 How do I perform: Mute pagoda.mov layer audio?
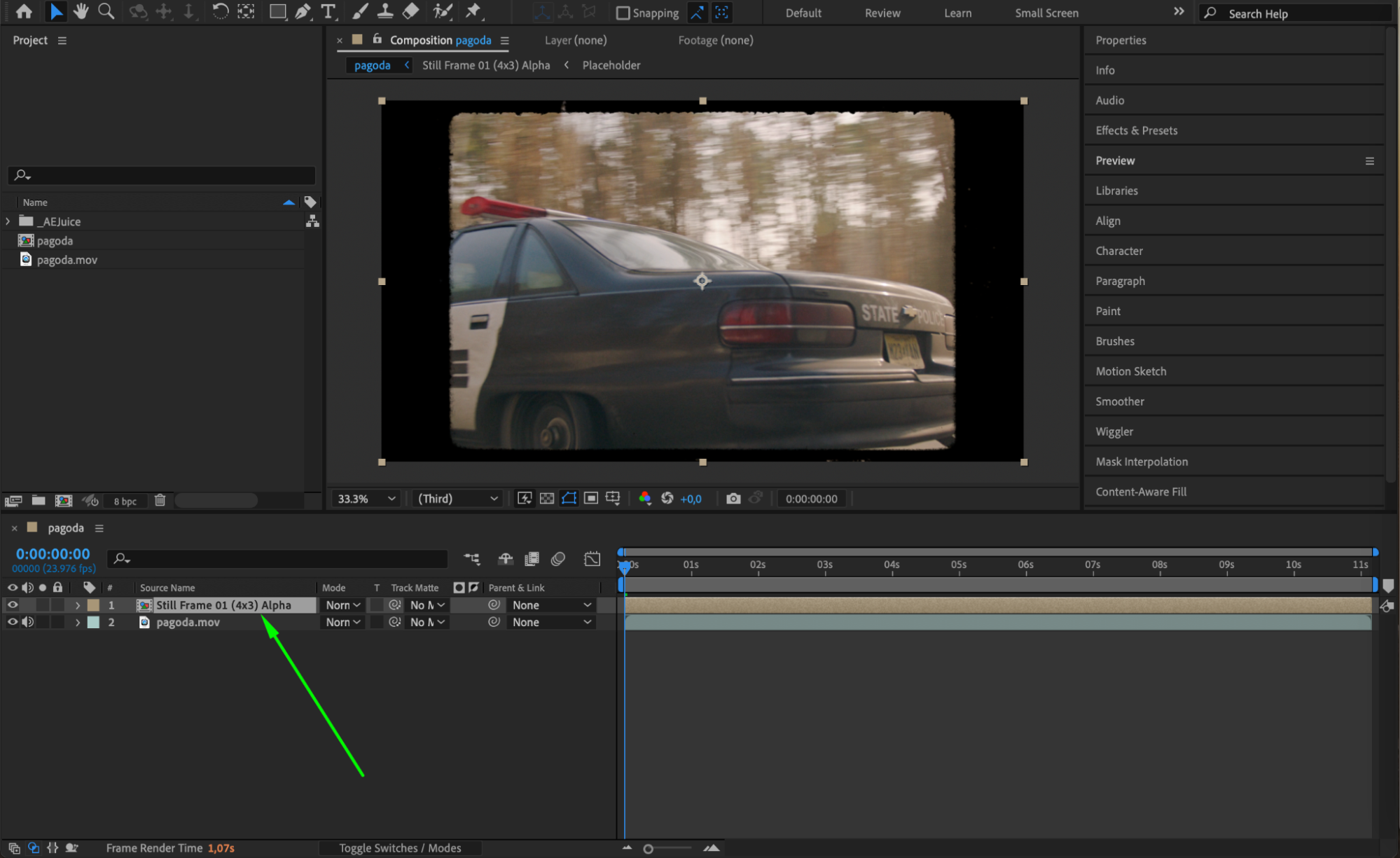pos(28,622)
